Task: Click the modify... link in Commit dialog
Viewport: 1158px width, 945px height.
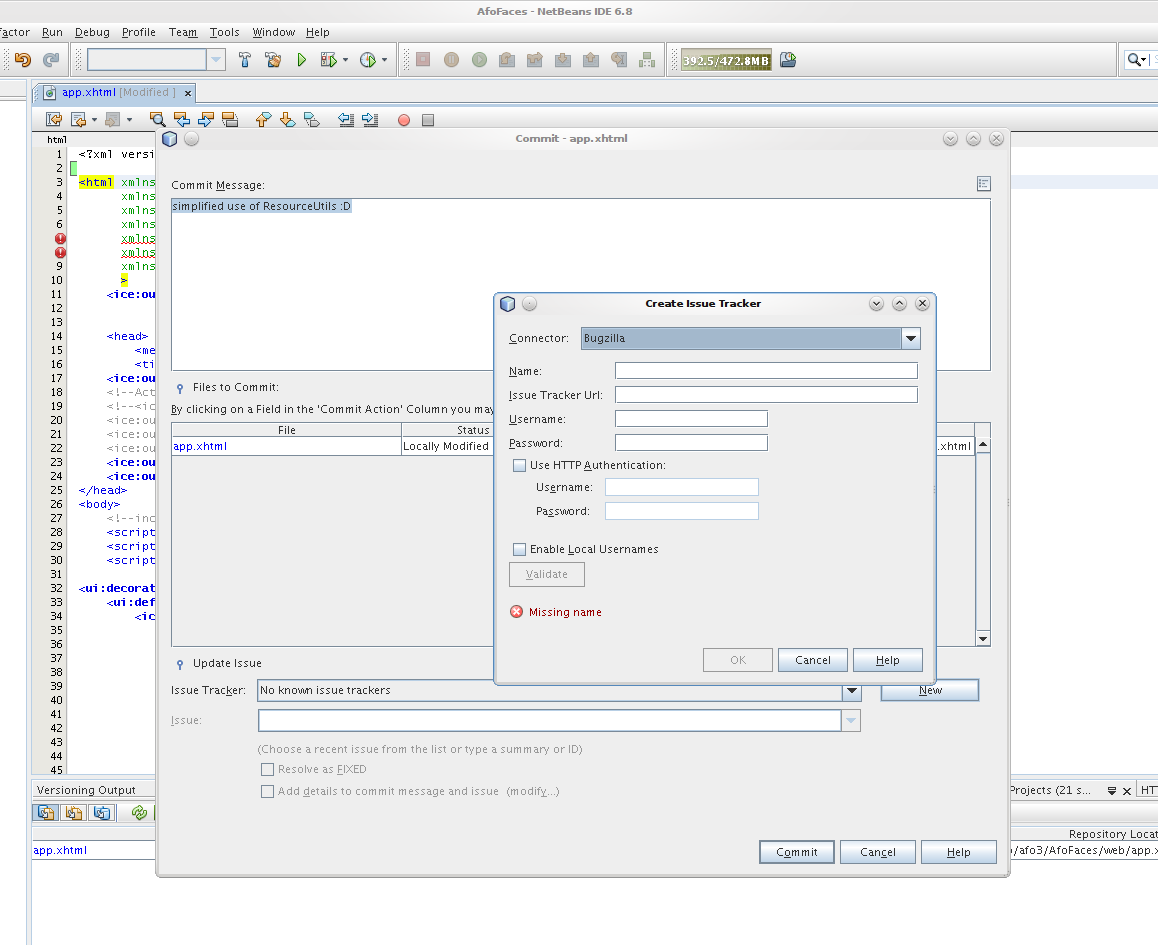Action: click(x=533, y=791)
